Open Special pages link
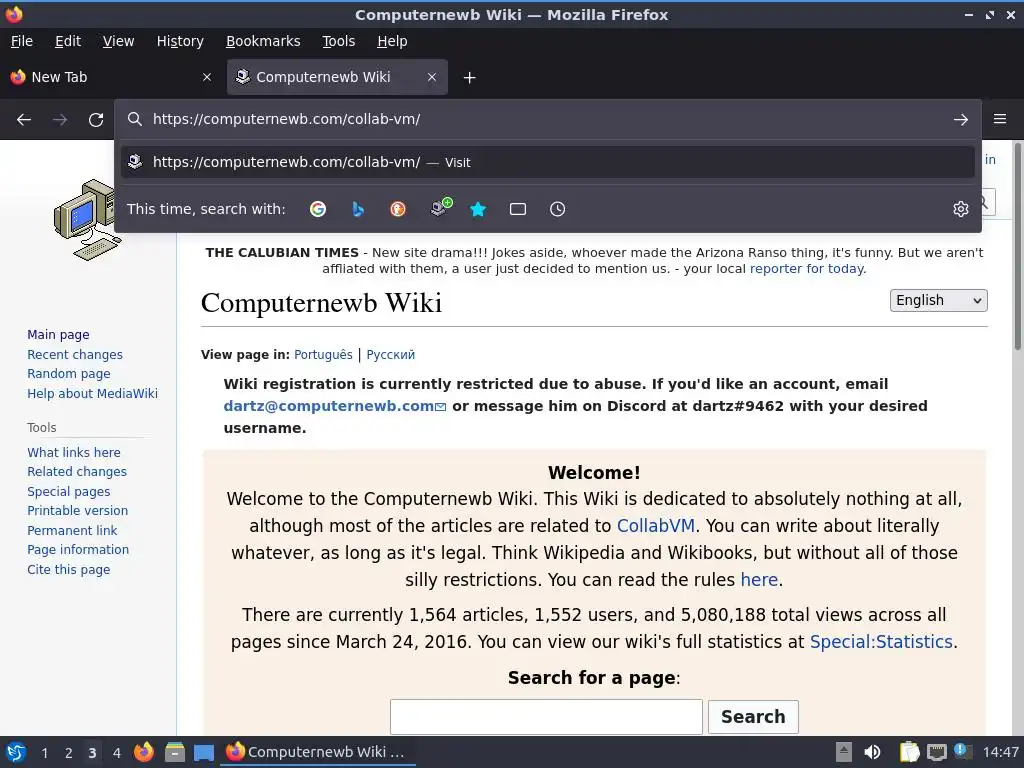The image size is (1024, 768). tap(69, 491)
